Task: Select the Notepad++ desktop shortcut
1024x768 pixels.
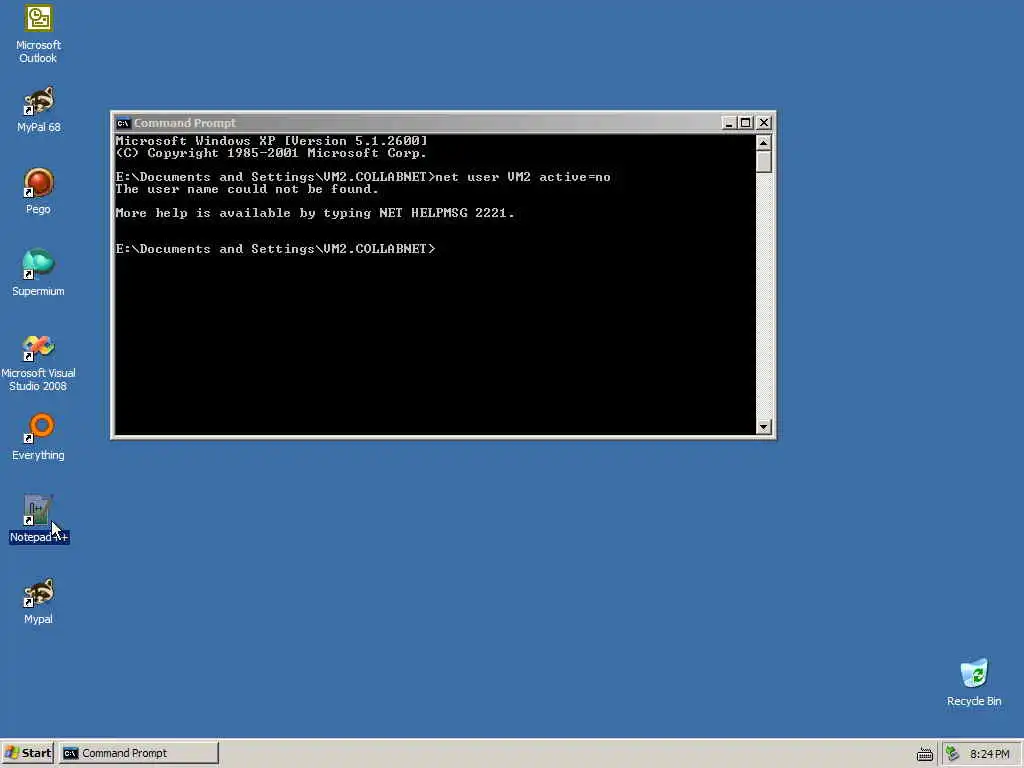Action: coord(39,520)
